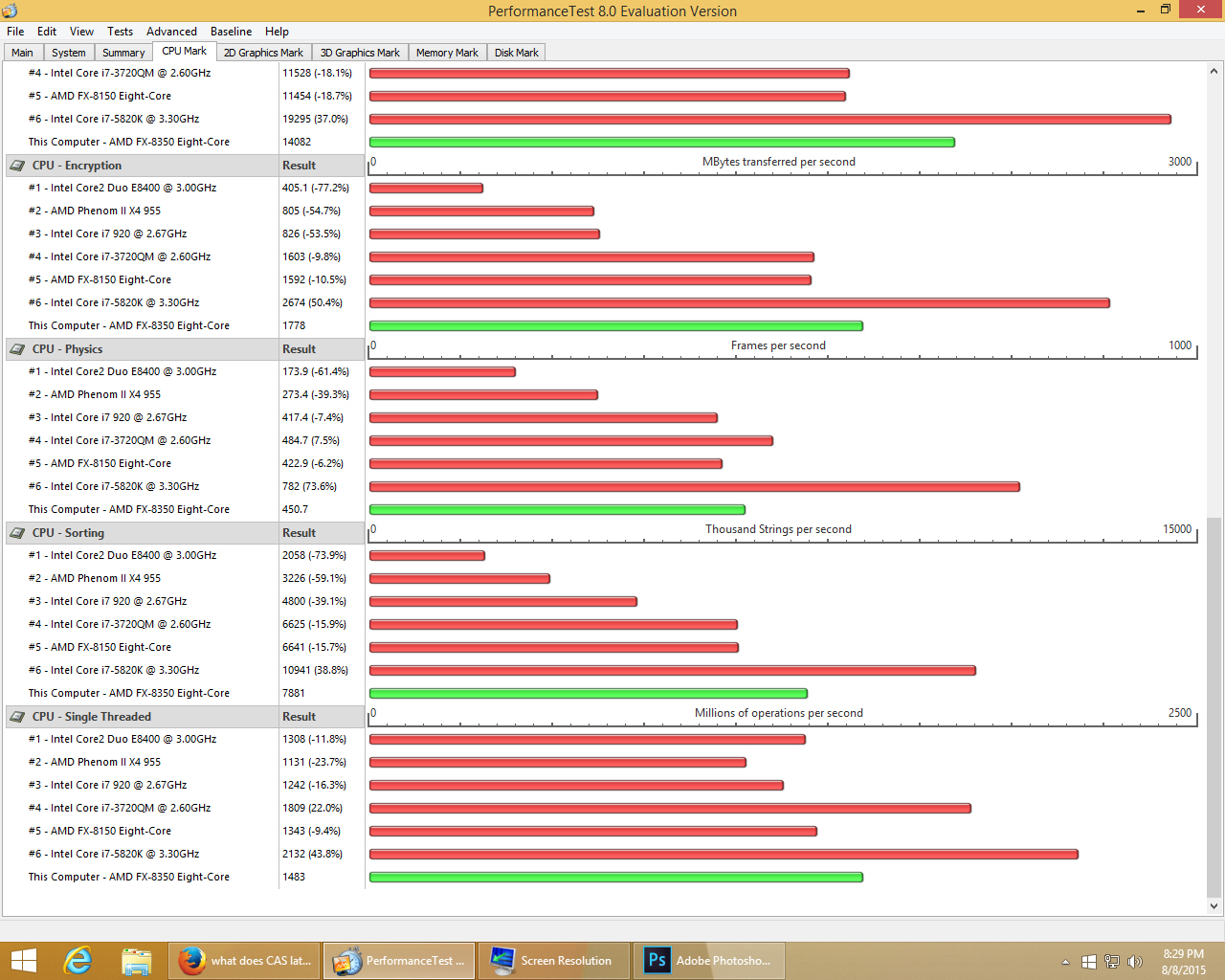Switch to the Firefox taskbar window
1225x980 pixels.
click(x=245, y=961)
